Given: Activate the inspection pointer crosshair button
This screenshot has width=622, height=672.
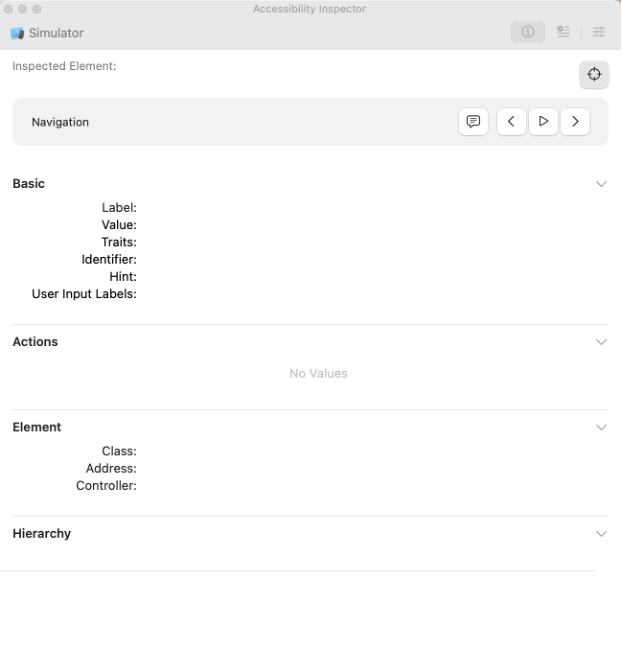Looking at the screenshot, I should click(594, 75).
